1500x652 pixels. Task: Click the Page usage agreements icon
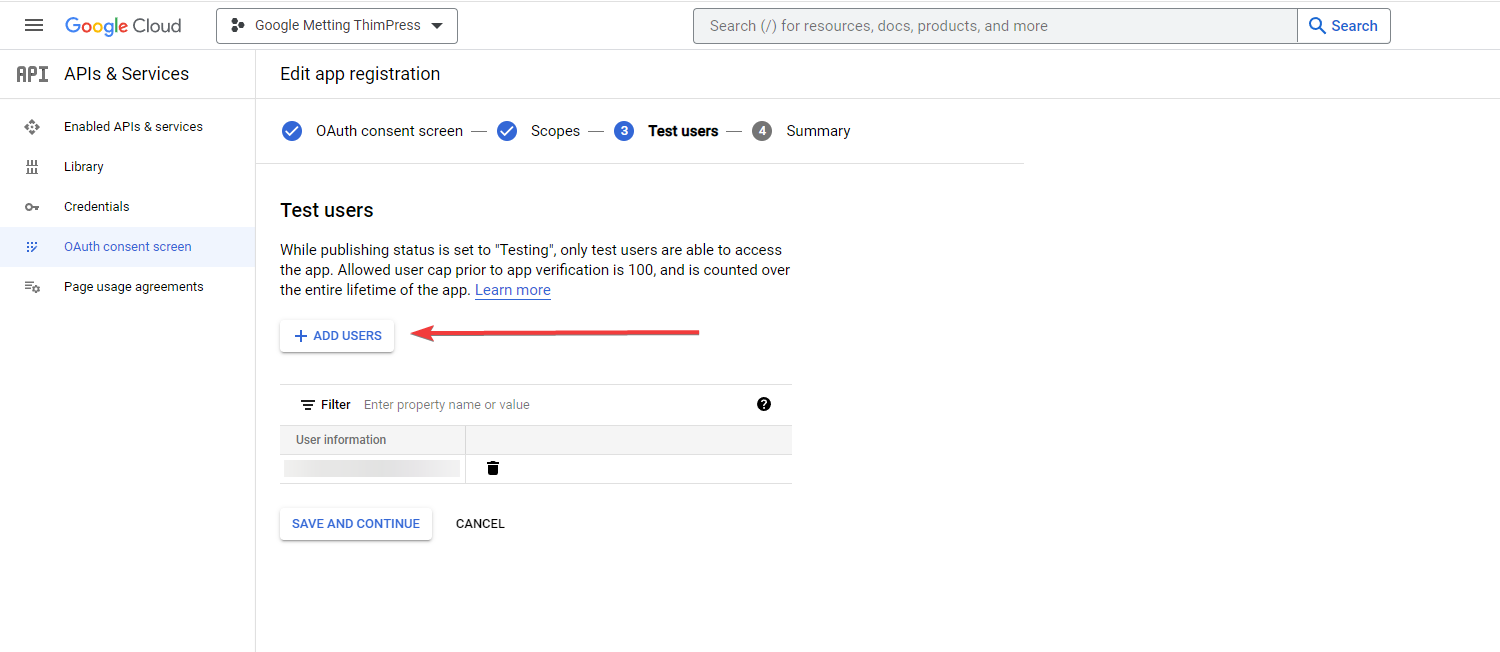coord(32,287)
